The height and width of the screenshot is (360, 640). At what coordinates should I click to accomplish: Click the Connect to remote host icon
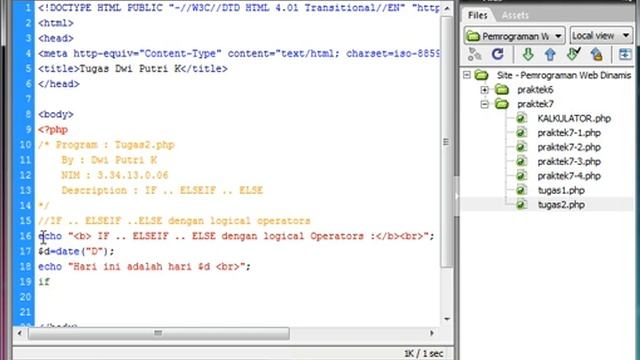(x=474, y=54)
